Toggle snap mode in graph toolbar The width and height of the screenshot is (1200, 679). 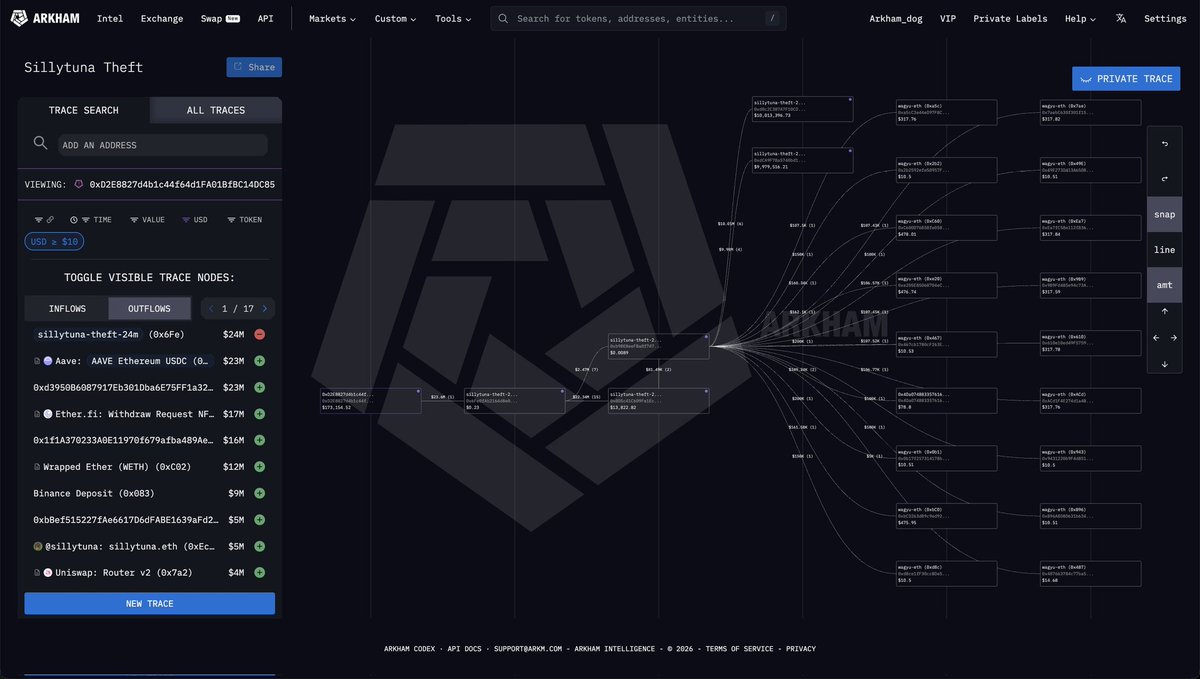tap(1164, 215)
